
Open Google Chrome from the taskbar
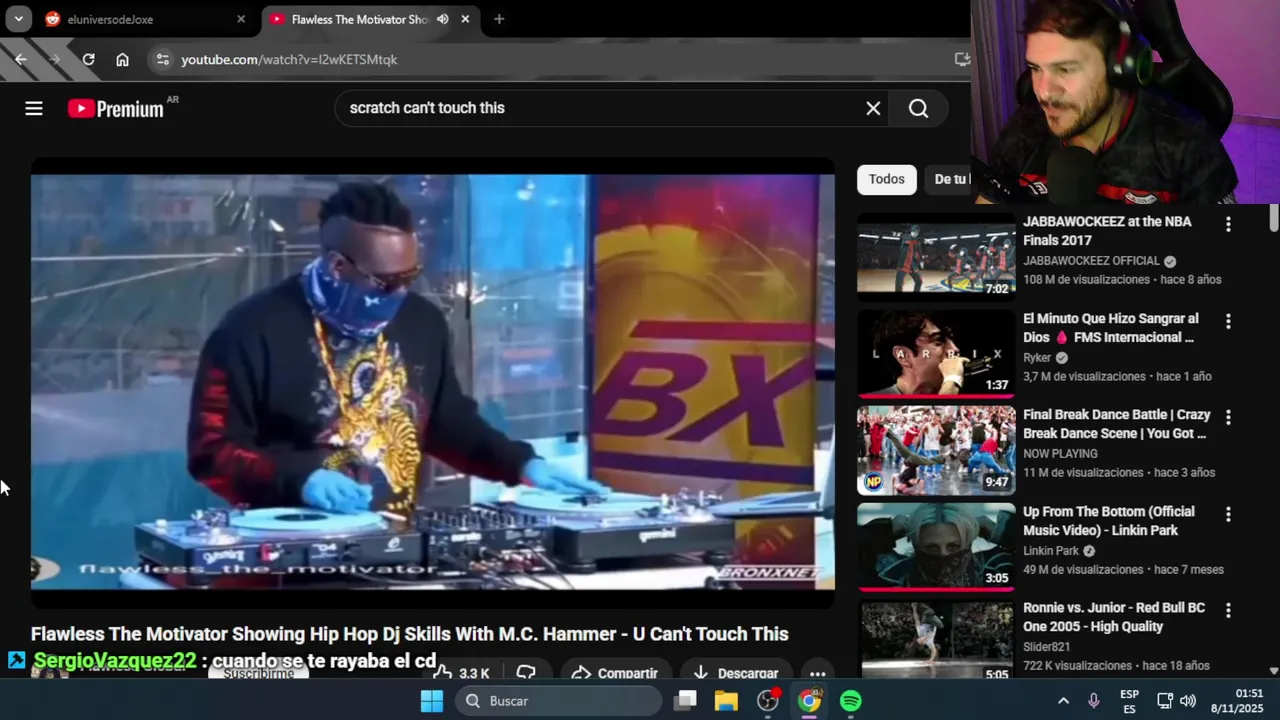pos(809,701)
